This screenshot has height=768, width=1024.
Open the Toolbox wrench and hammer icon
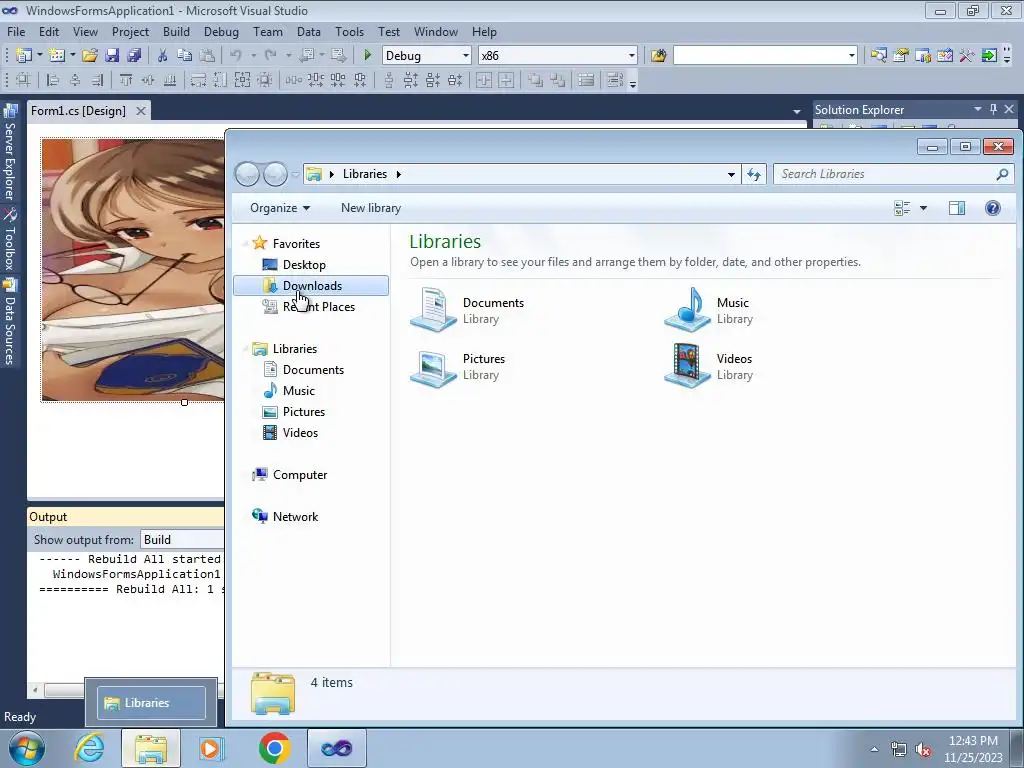967,56
